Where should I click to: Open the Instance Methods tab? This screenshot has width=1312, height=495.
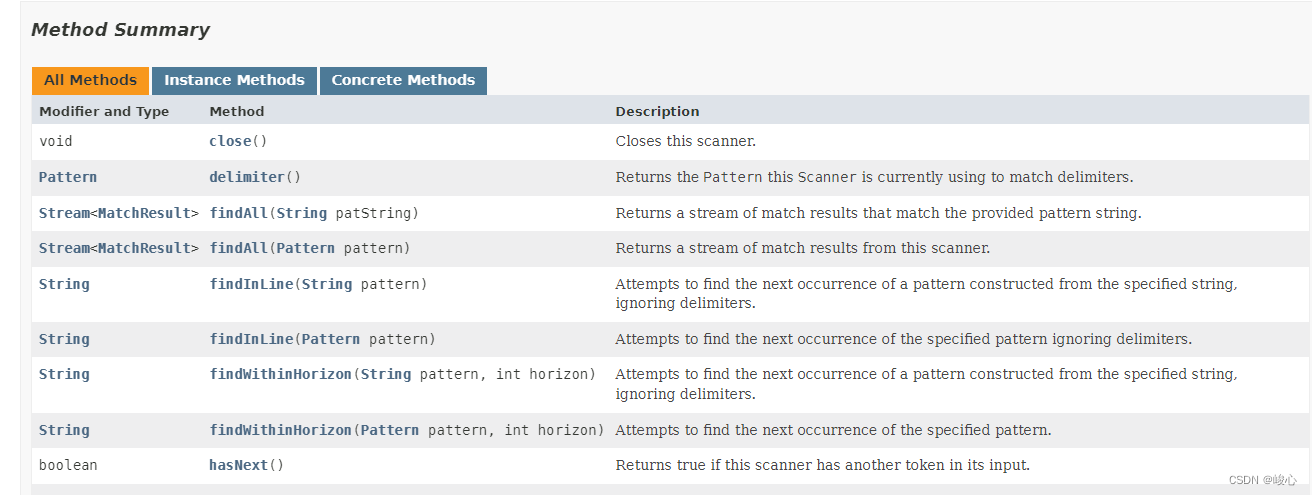234,81
